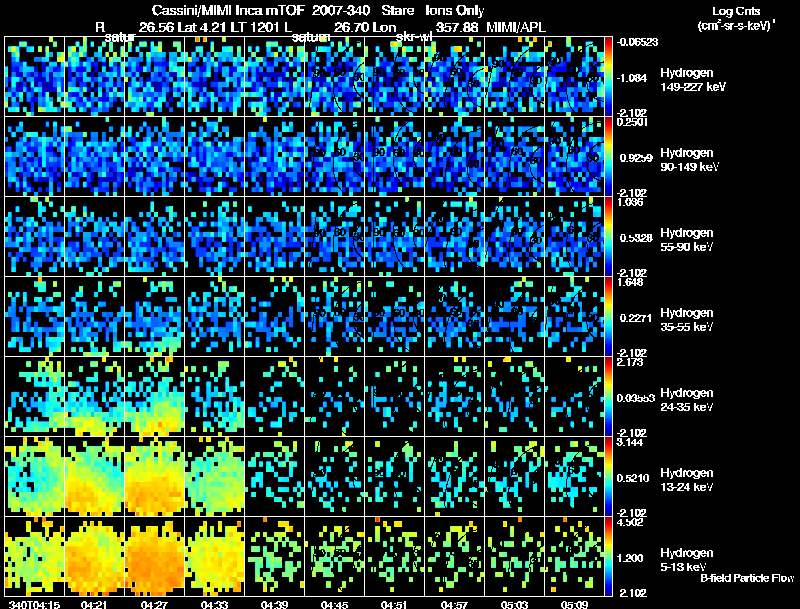Select the '2.173' colorbar value
The height and width of the screenshot is (609, 800).
(x=630, y=362)
